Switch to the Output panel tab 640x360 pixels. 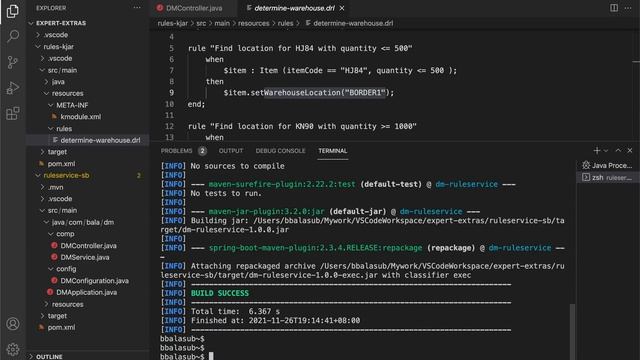[x=231, y=151]
